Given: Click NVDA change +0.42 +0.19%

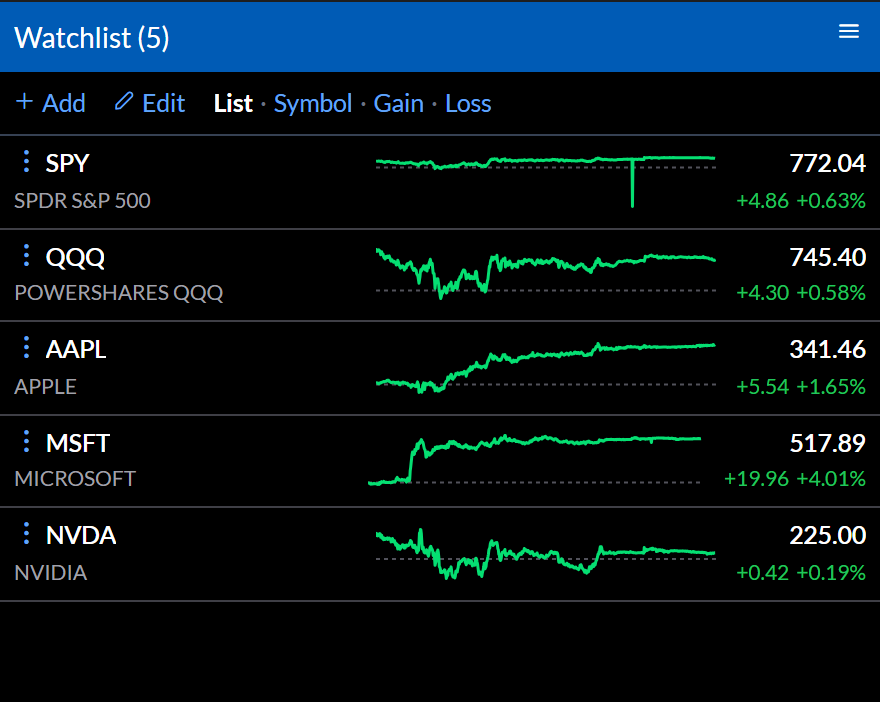Looking at the screenshot, I should (x=801, y=572).
